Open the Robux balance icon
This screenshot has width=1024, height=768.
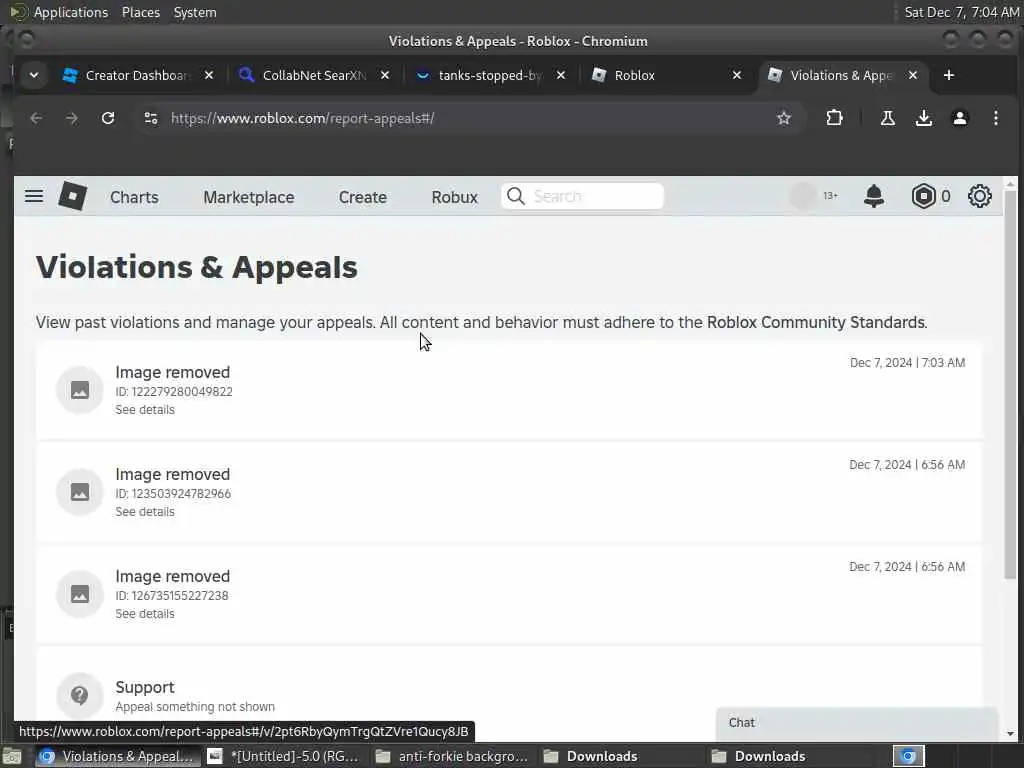923,196
